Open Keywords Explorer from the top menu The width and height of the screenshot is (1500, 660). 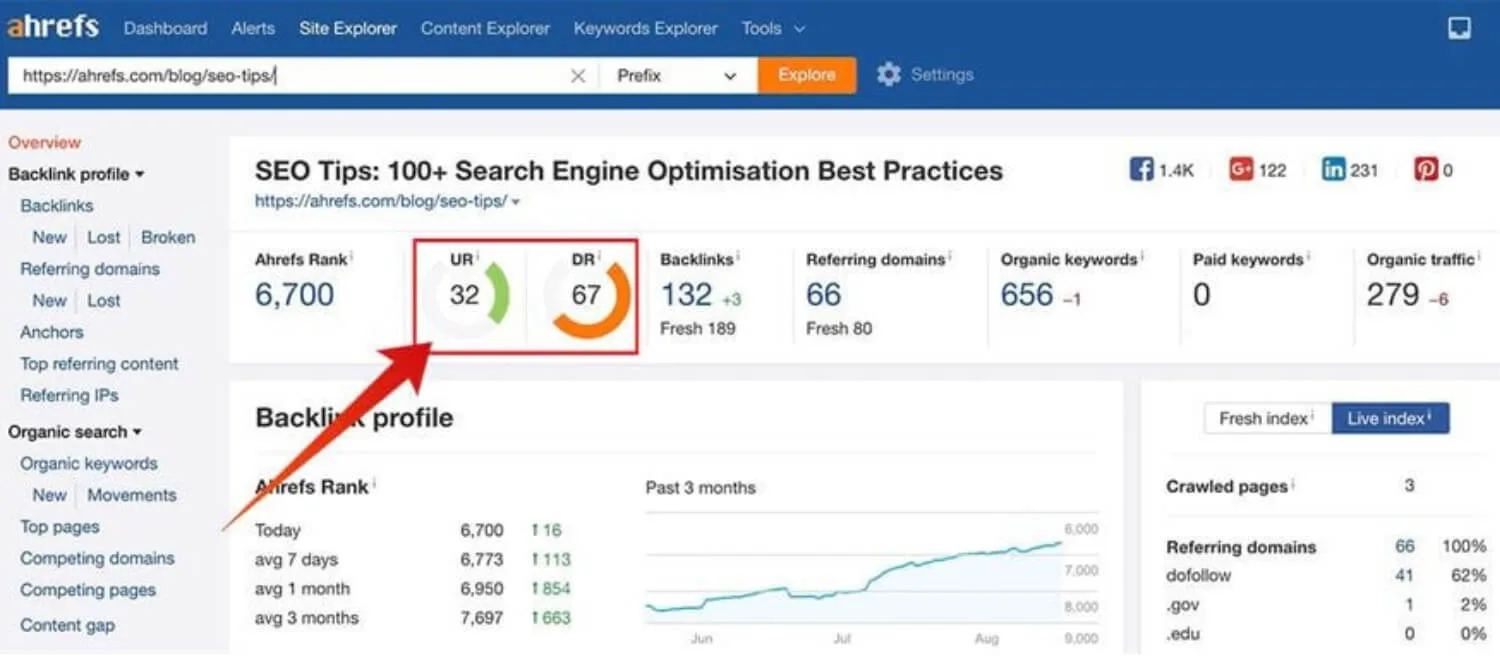click(x=645, y=28)
